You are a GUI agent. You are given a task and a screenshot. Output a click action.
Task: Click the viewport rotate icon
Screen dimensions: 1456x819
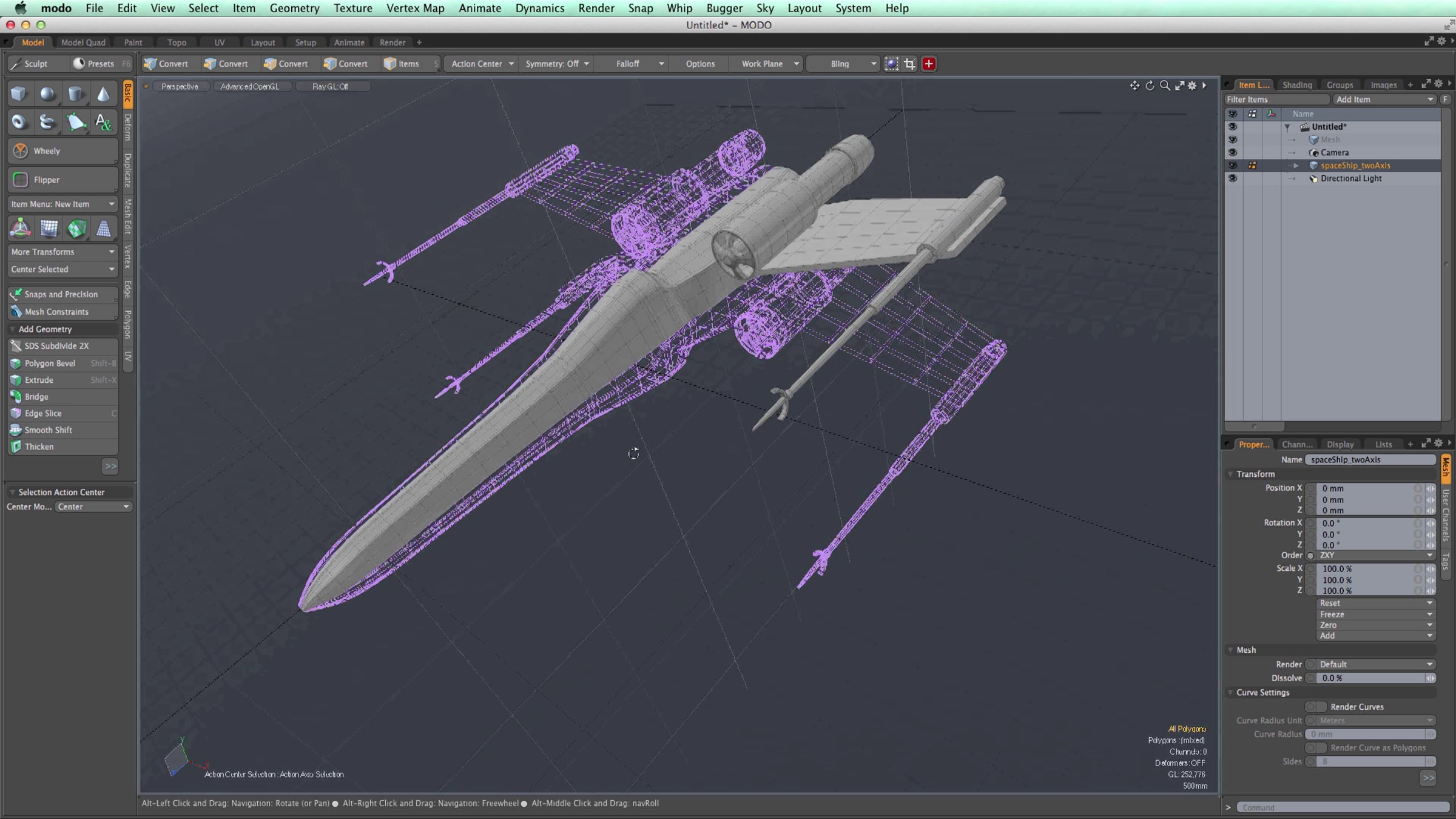[1150, 86]
